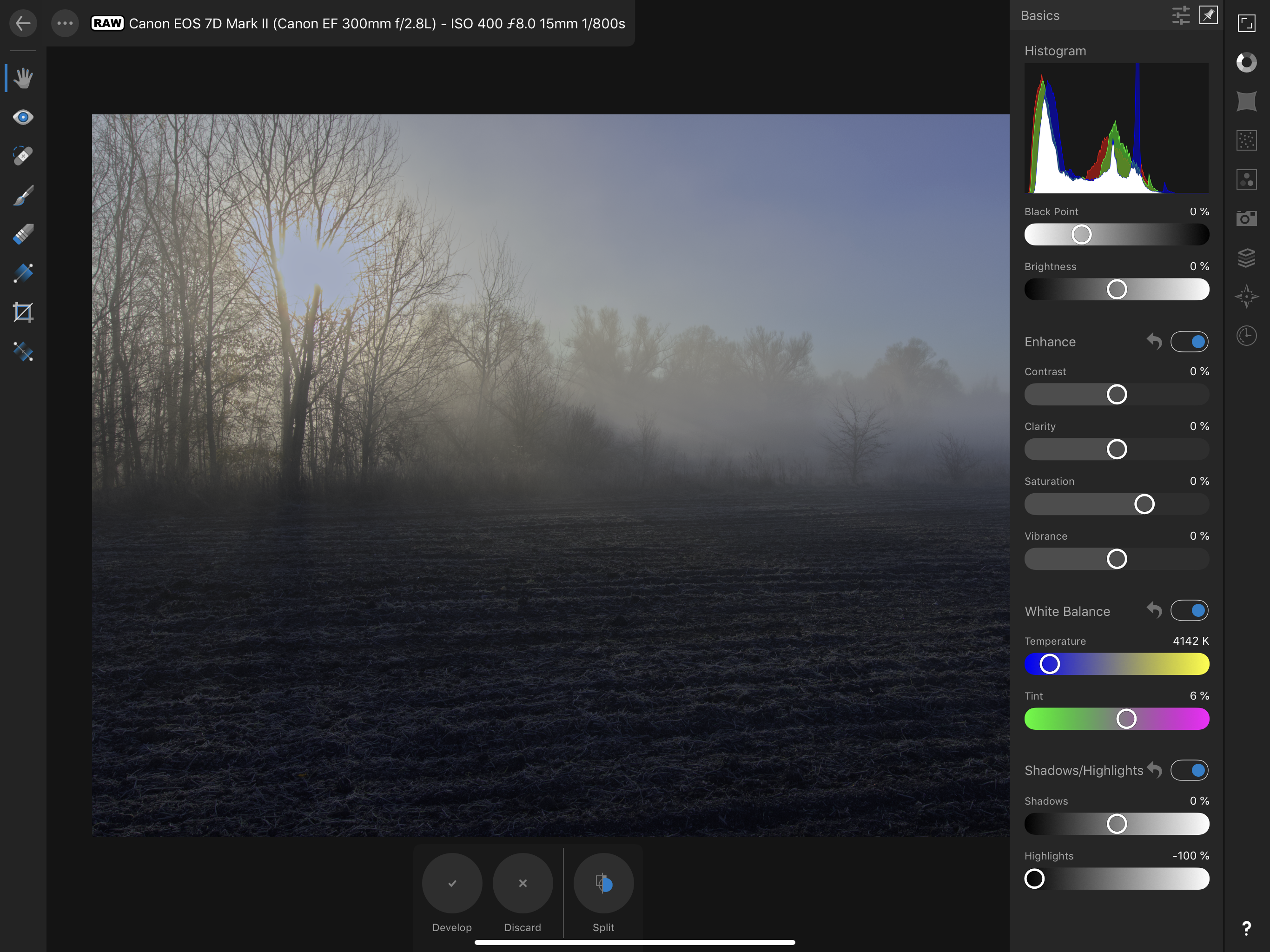Toggle the Split view button
The width and height of the screenshot is (1270, 952).
[x=603, y=883]
